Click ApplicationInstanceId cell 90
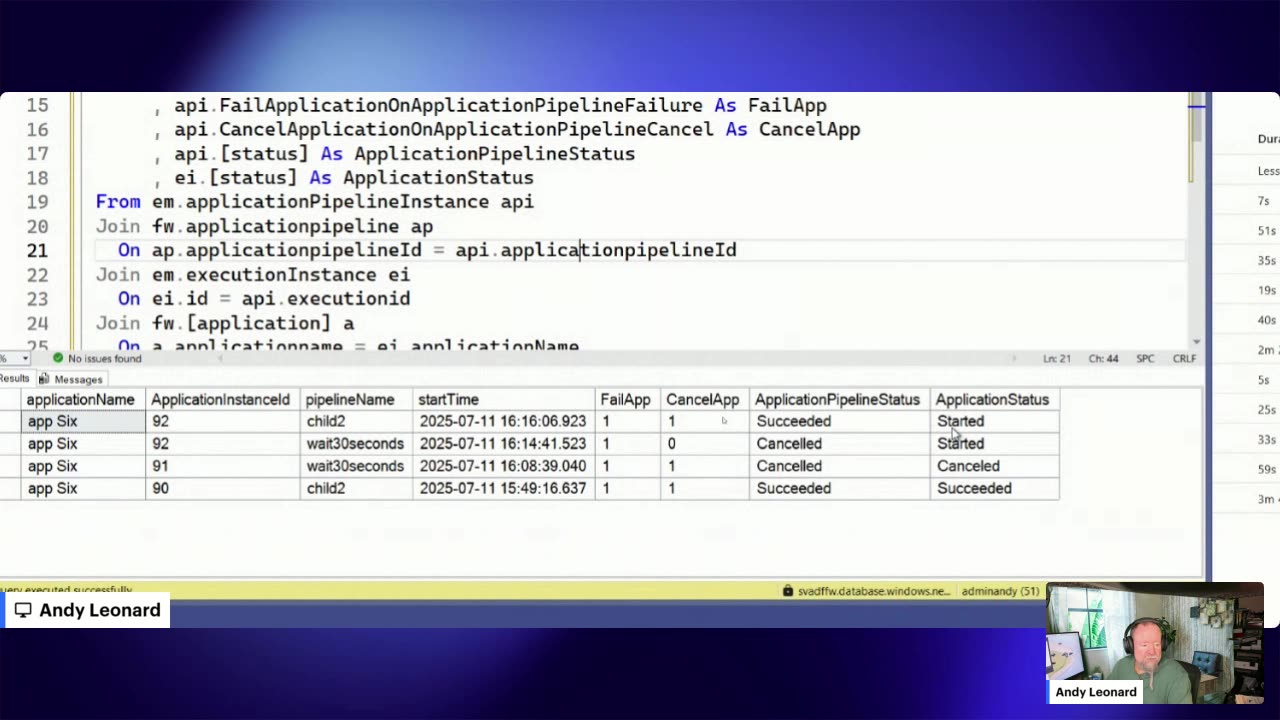 tap(222, 488)
